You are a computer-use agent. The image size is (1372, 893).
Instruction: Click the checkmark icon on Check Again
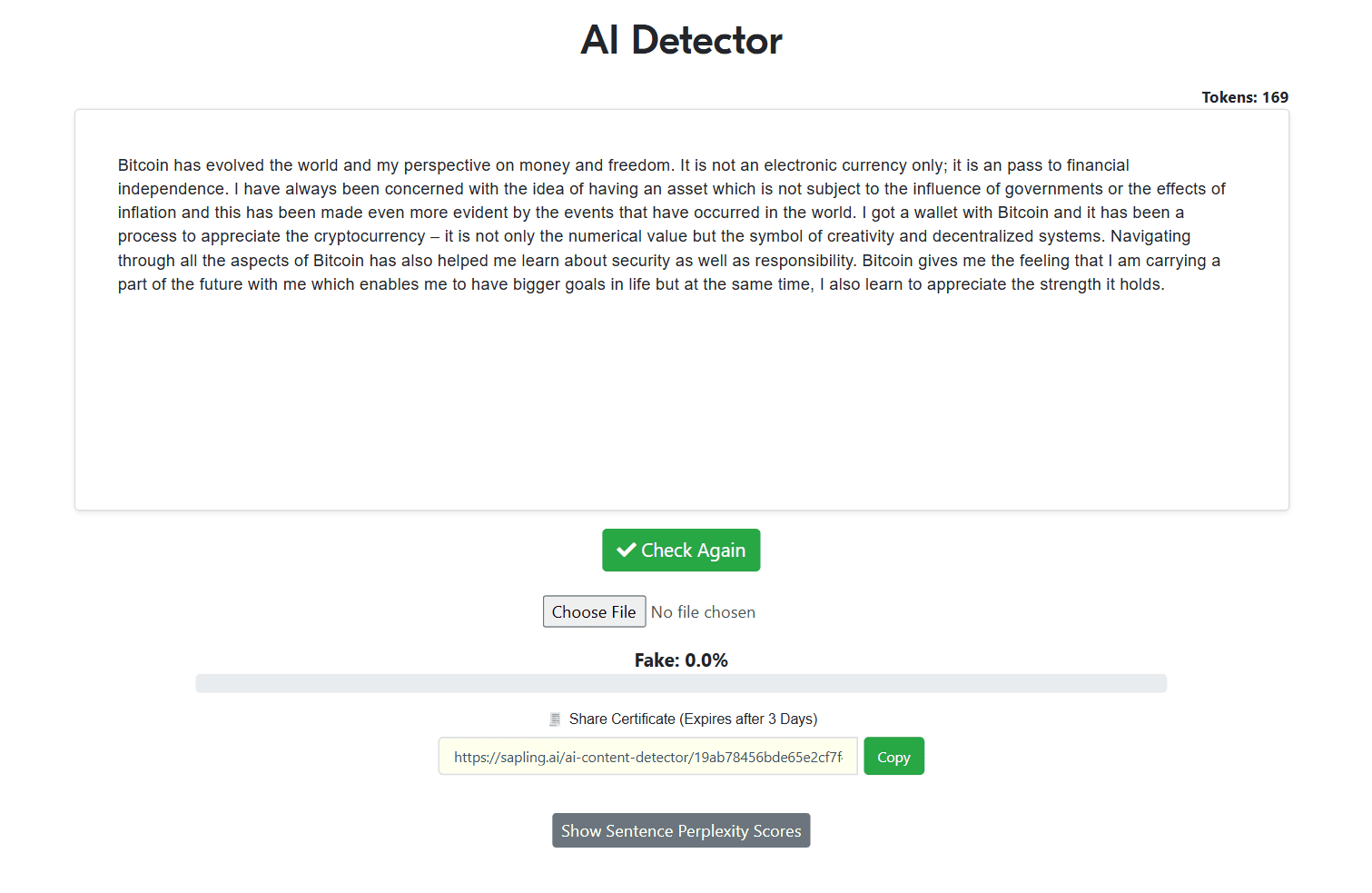tap(626, 550)
